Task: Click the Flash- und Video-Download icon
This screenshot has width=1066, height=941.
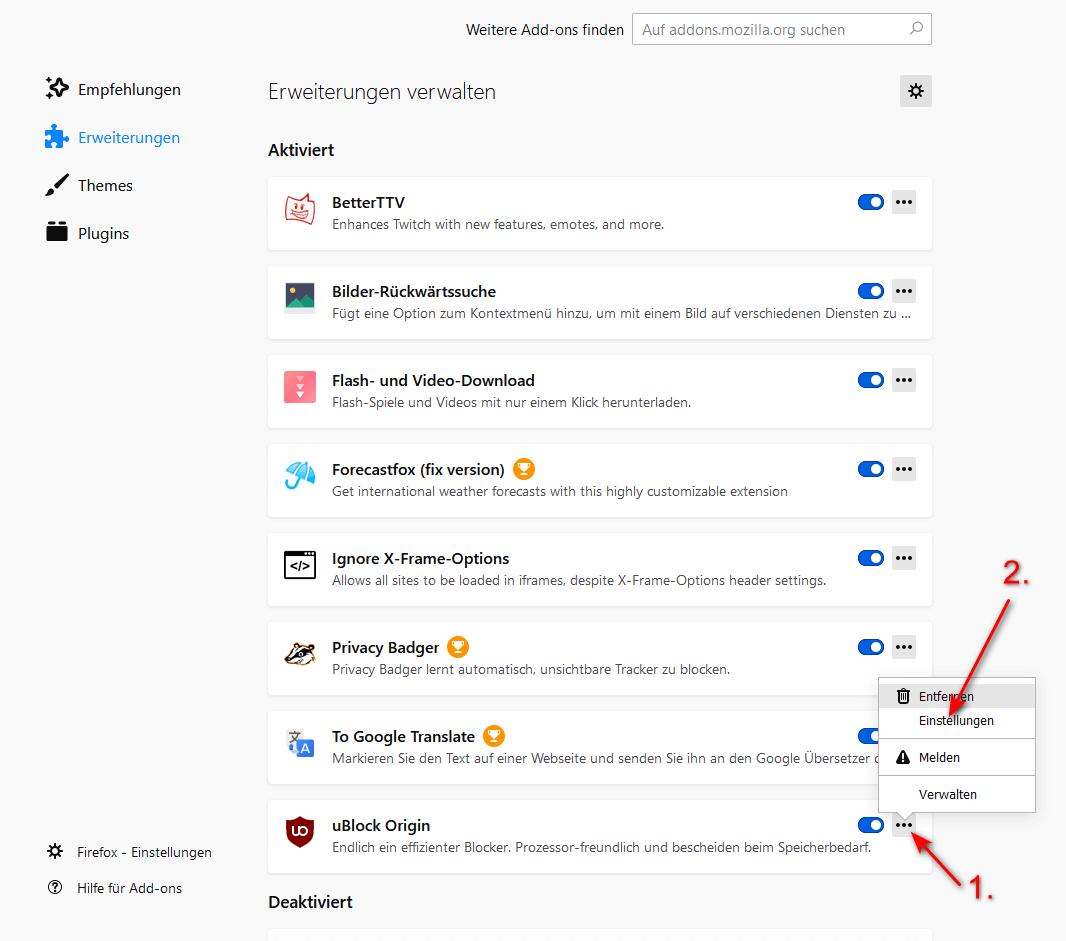Action: 300,388
